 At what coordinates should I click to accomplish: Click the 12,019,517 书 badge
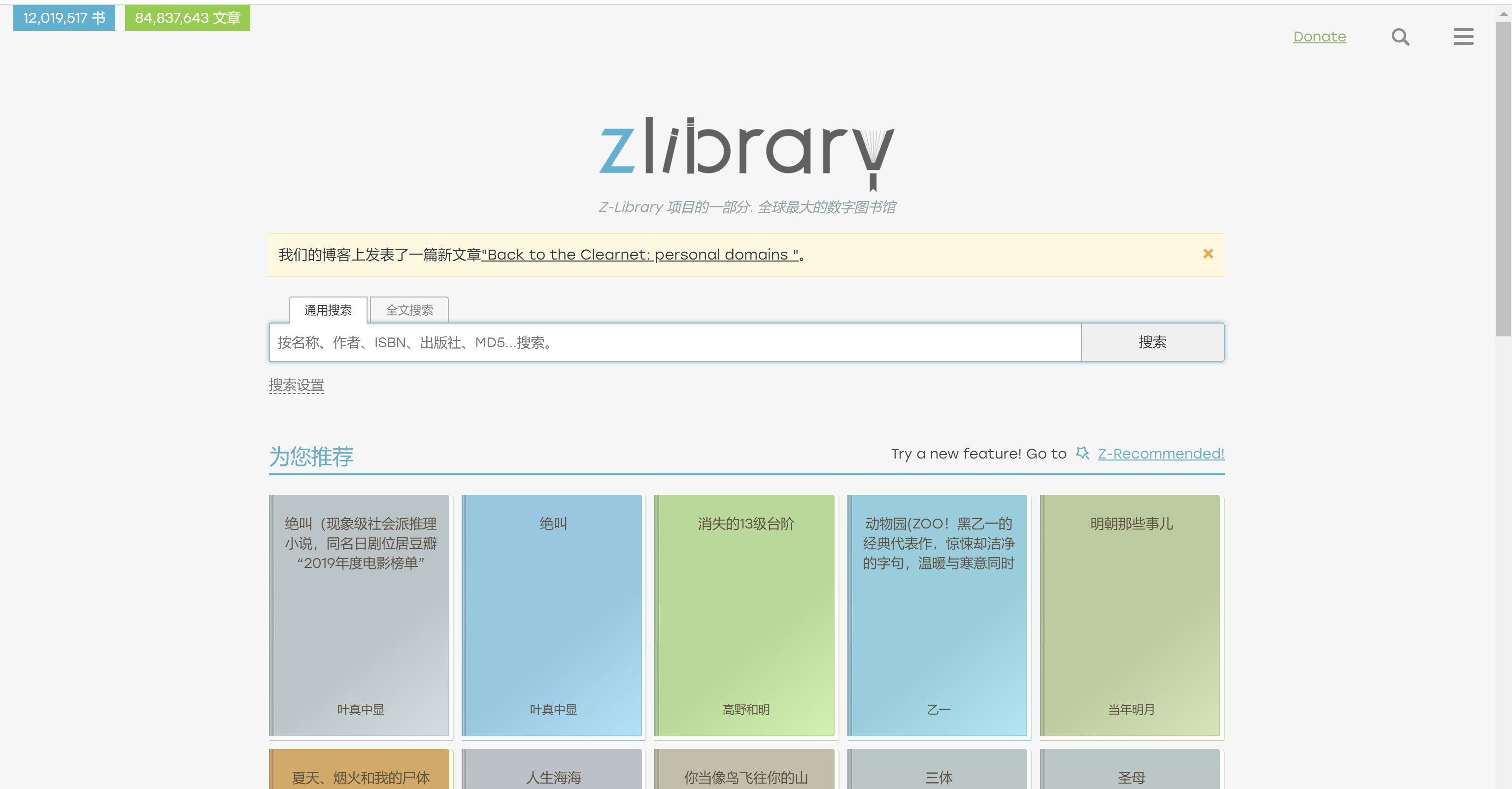pyautogui.click(x=64, y=18)
